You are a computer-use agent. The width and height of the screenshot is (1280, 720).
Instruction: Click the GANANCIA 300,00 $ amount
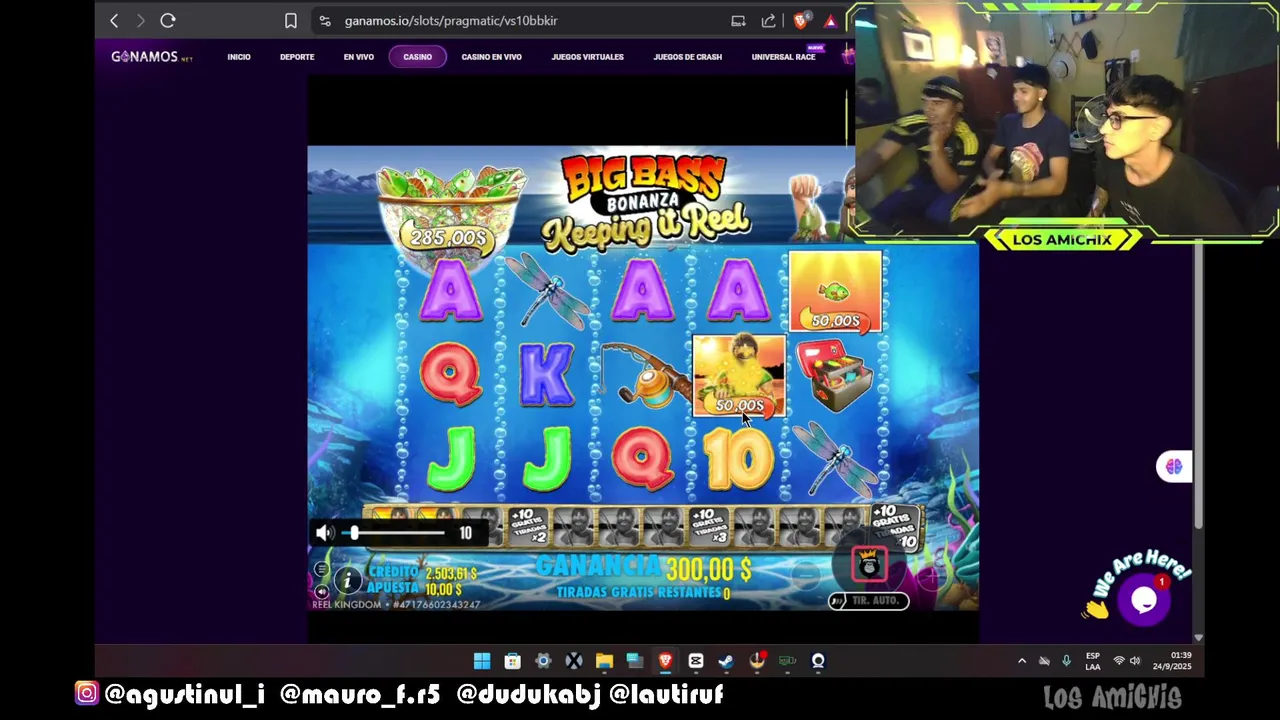(709, 569)
